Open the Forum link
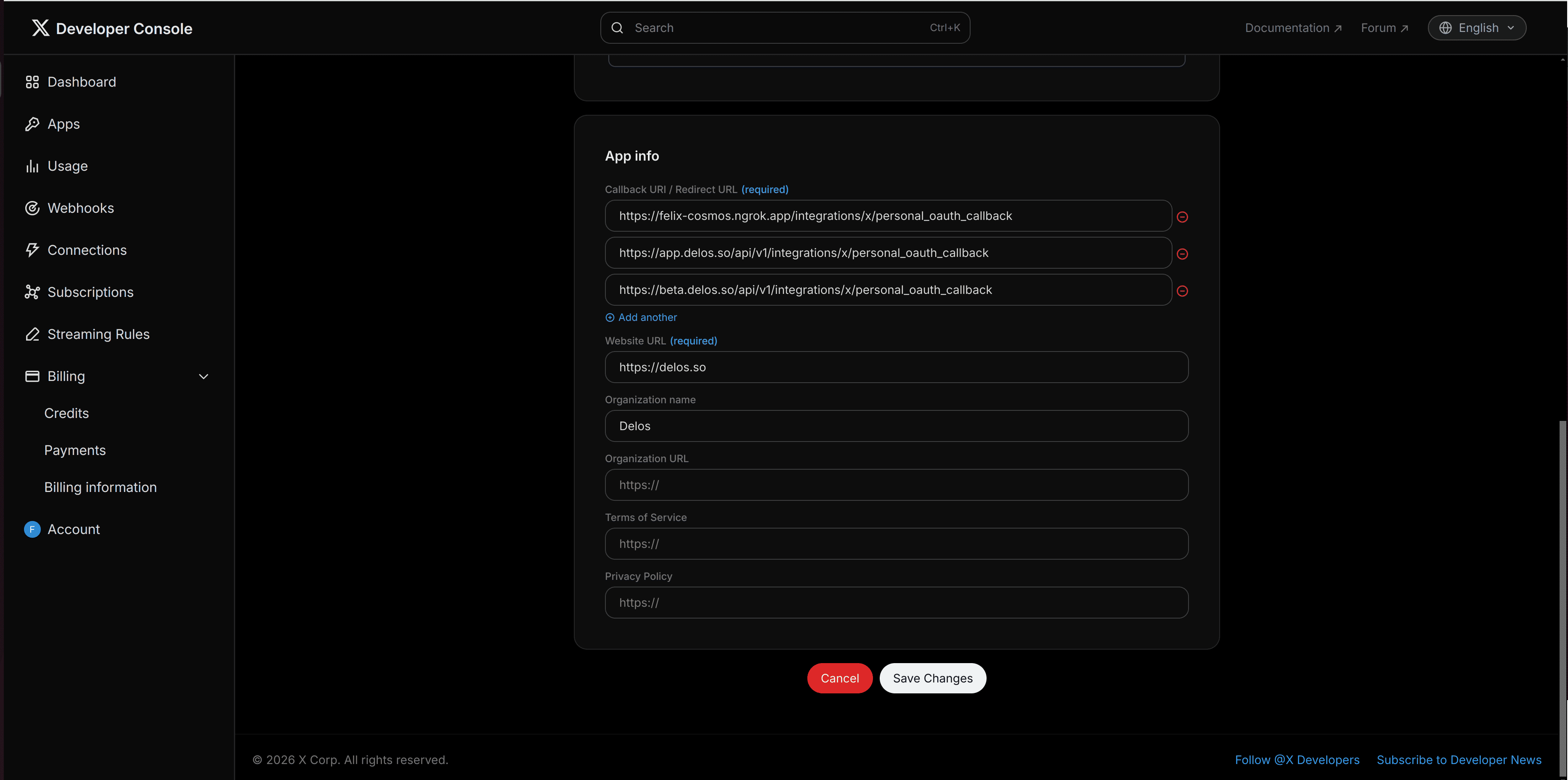The image size is (1568, 780). [1384, 28]
